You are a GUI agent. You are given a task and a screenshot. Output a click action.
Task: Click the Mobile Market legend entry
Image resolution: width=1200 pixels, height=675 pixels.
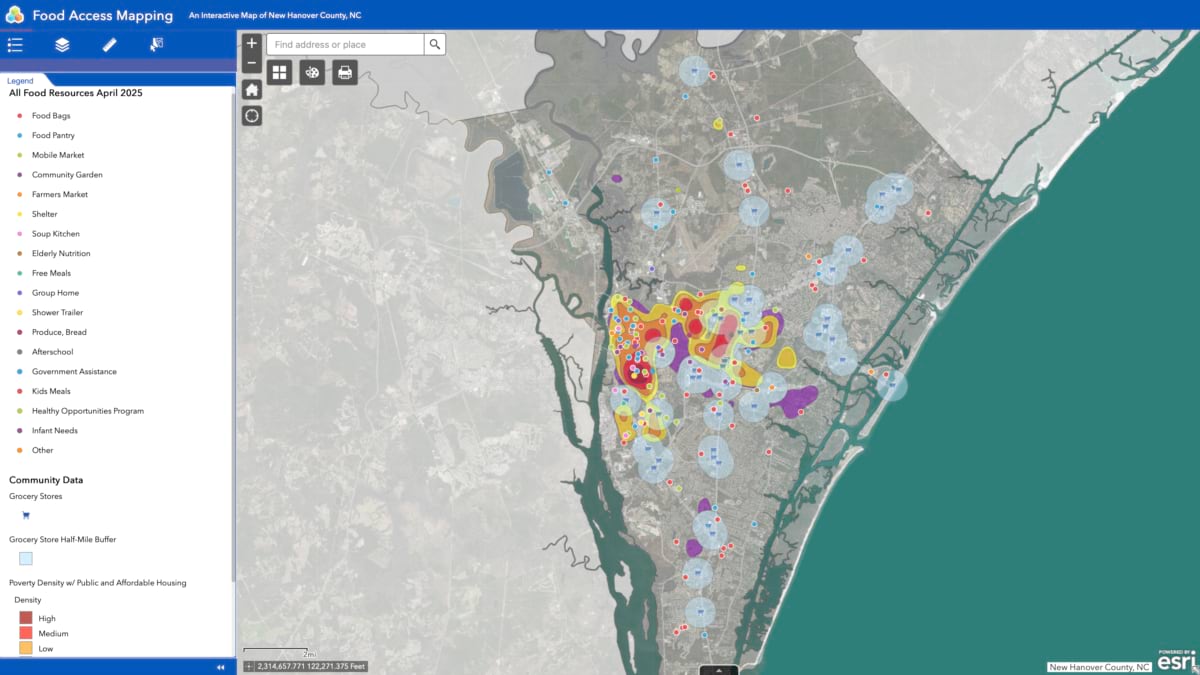[58, 155]
